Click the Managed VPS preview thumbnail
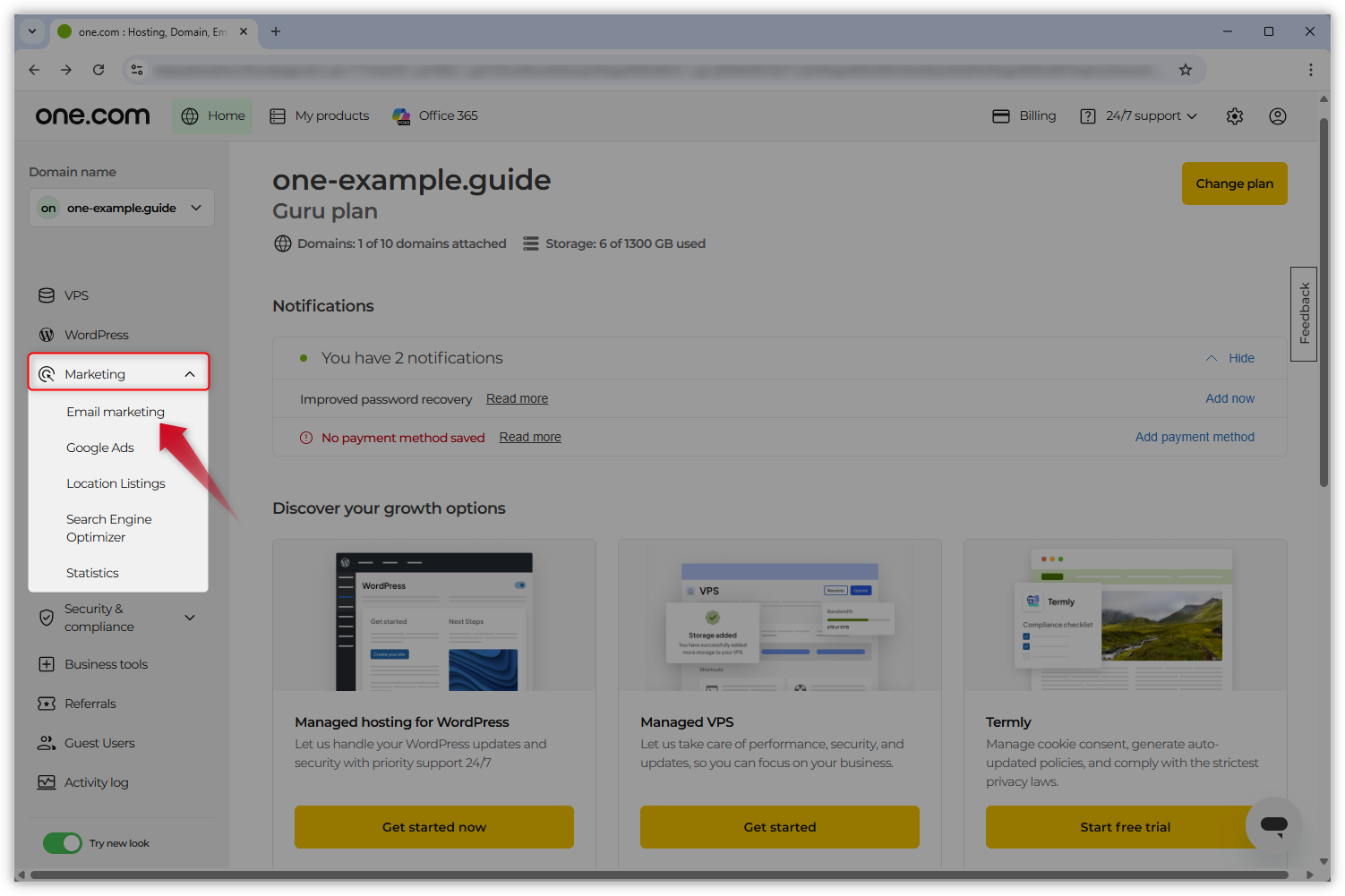1345x896 pixels. pyautogui.click(x=780, y=616)
